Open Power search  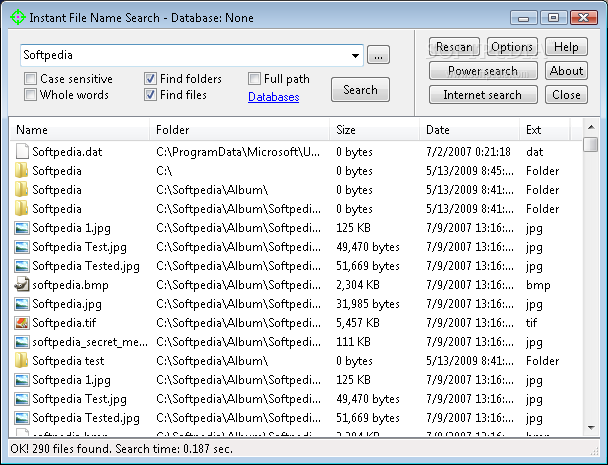(x=483, y=71)
